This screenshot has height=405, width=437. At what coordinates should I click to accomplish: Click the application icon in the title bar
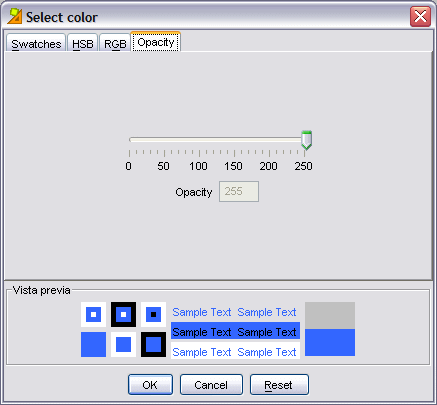15,16
